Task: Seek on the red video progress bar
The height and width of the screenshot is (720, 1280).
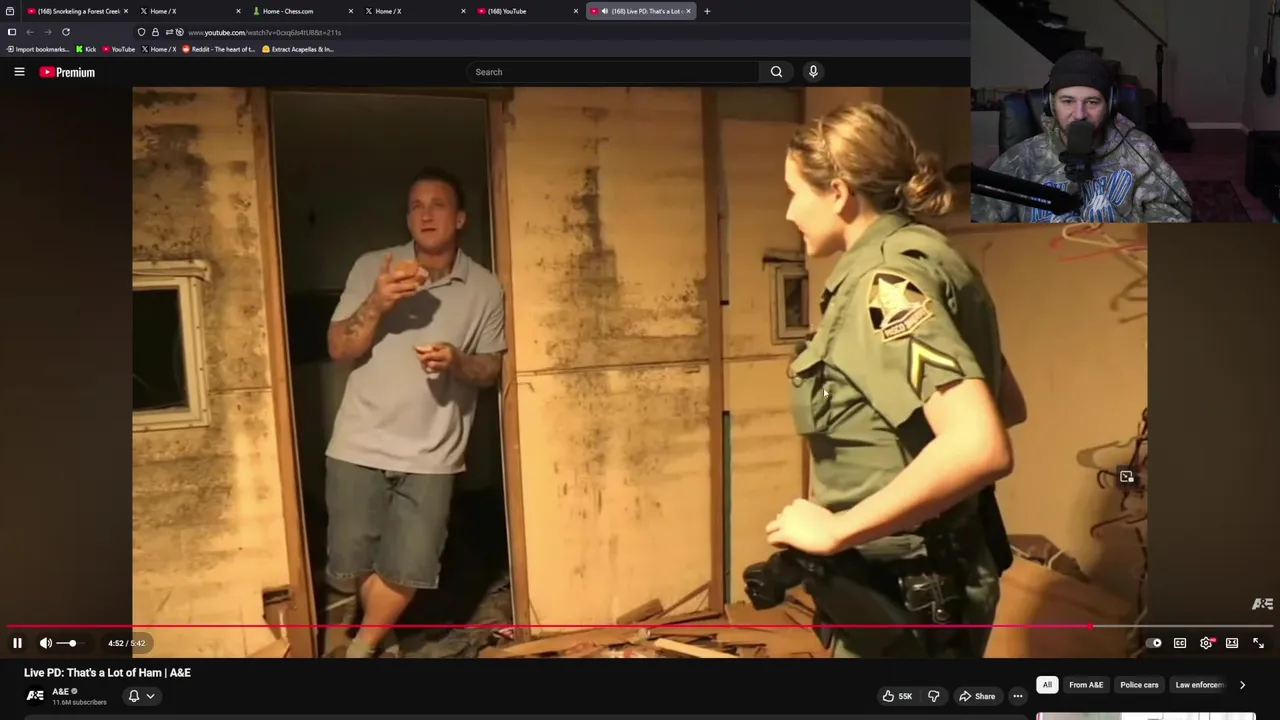Action: [640, 627]
